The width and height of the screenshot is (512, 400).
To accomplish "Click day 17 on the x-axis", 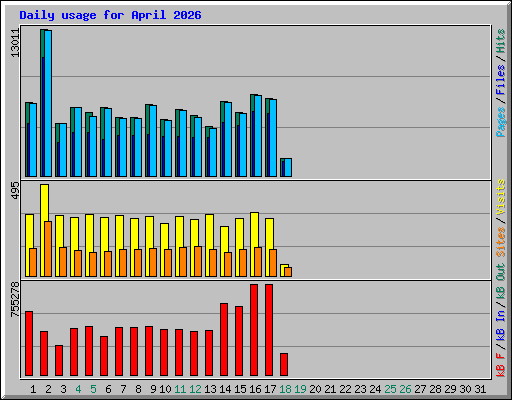I will (x=270, y=389).
